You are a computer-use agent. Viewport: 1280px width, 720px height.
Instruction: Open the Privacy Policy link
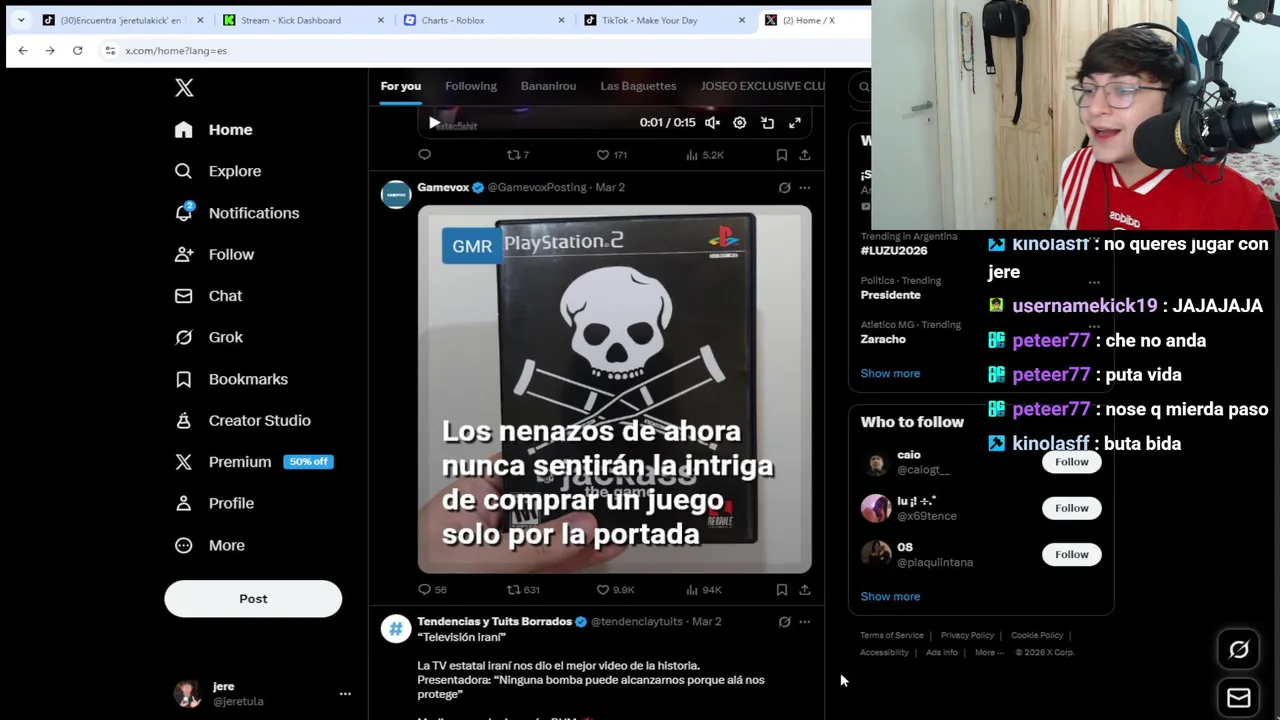tap(967, 635)
